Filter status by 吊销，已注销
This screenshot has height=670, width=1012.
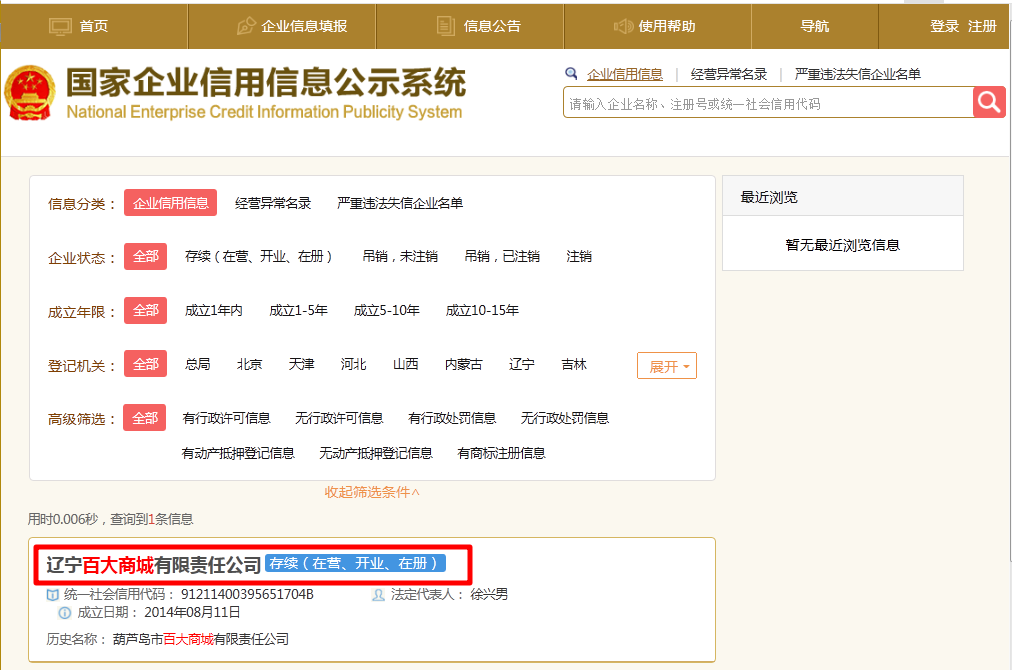pos(502,256)
